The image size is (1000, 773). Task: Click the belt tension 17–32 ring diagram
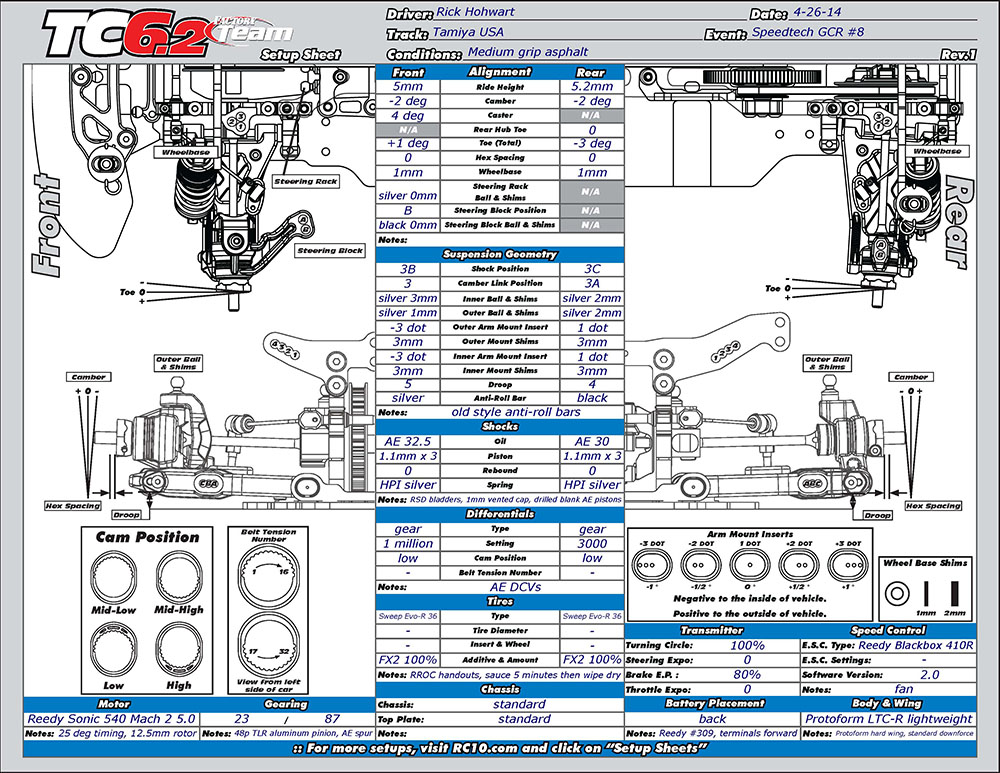coord(268,644)
